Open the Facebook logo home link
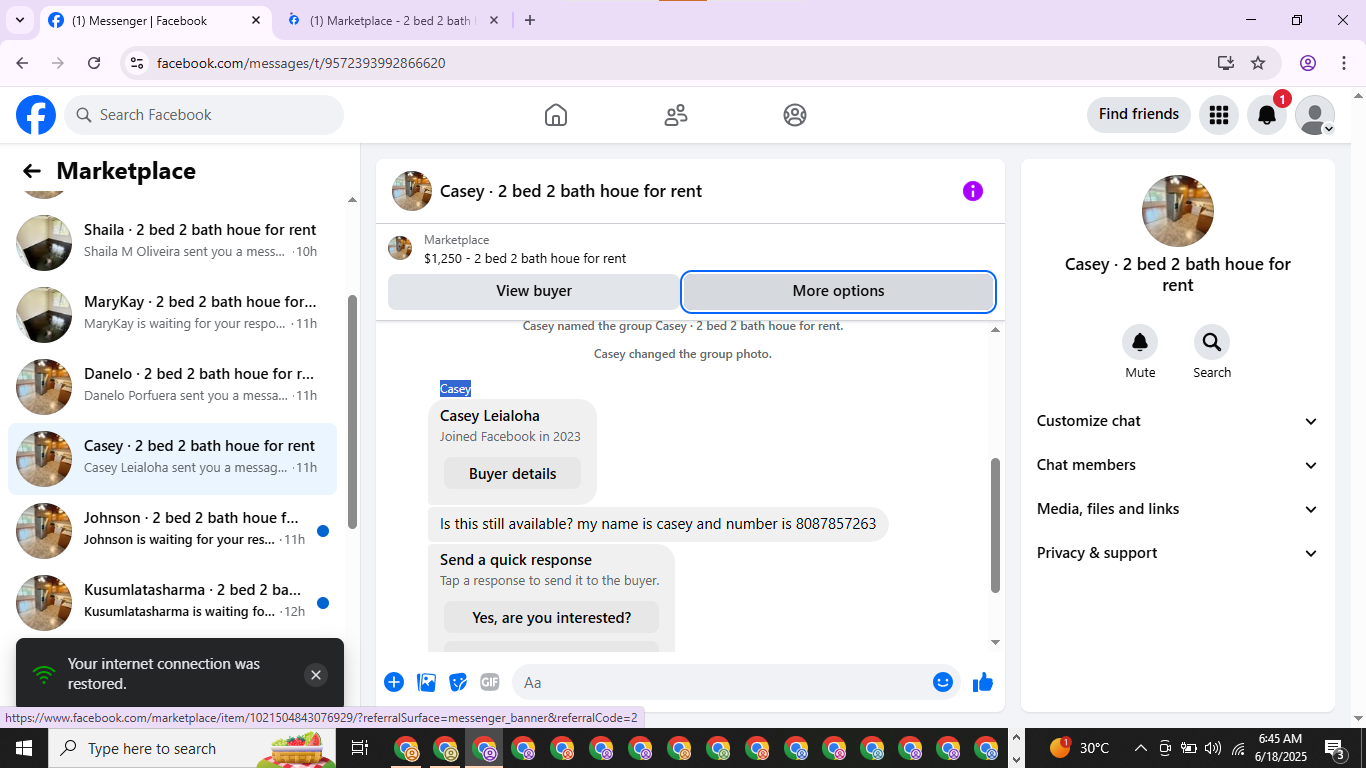Screen dimensions: 1366x768 [x=36, y=115]
